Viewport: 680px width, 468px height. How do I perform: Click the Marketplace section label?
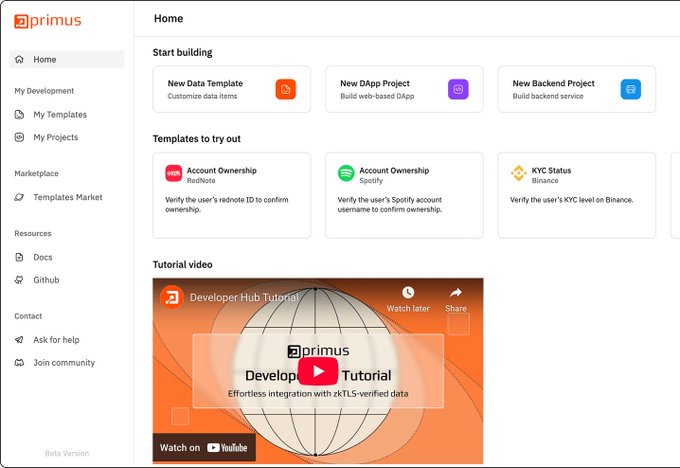36,173
